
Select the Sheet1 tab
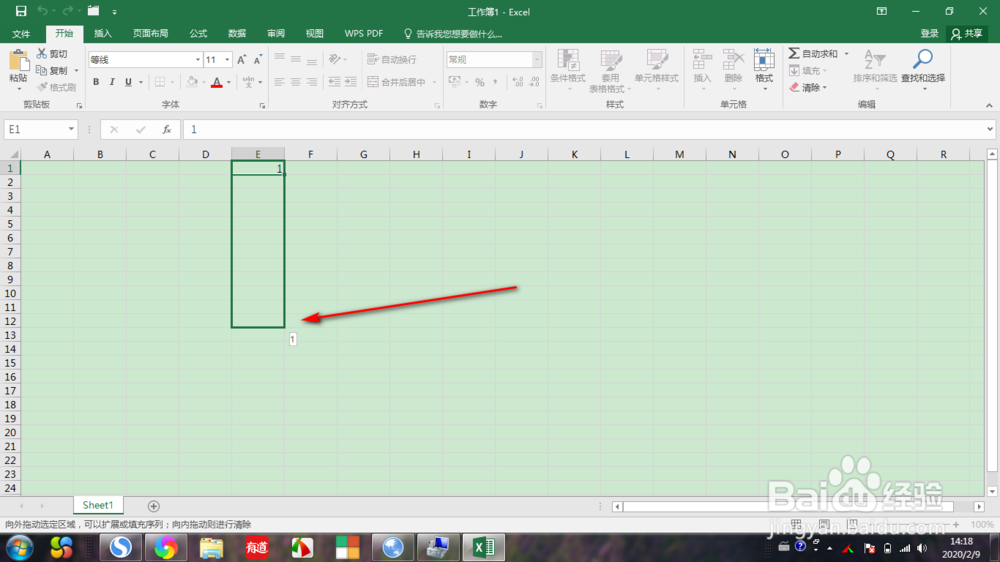98,505
